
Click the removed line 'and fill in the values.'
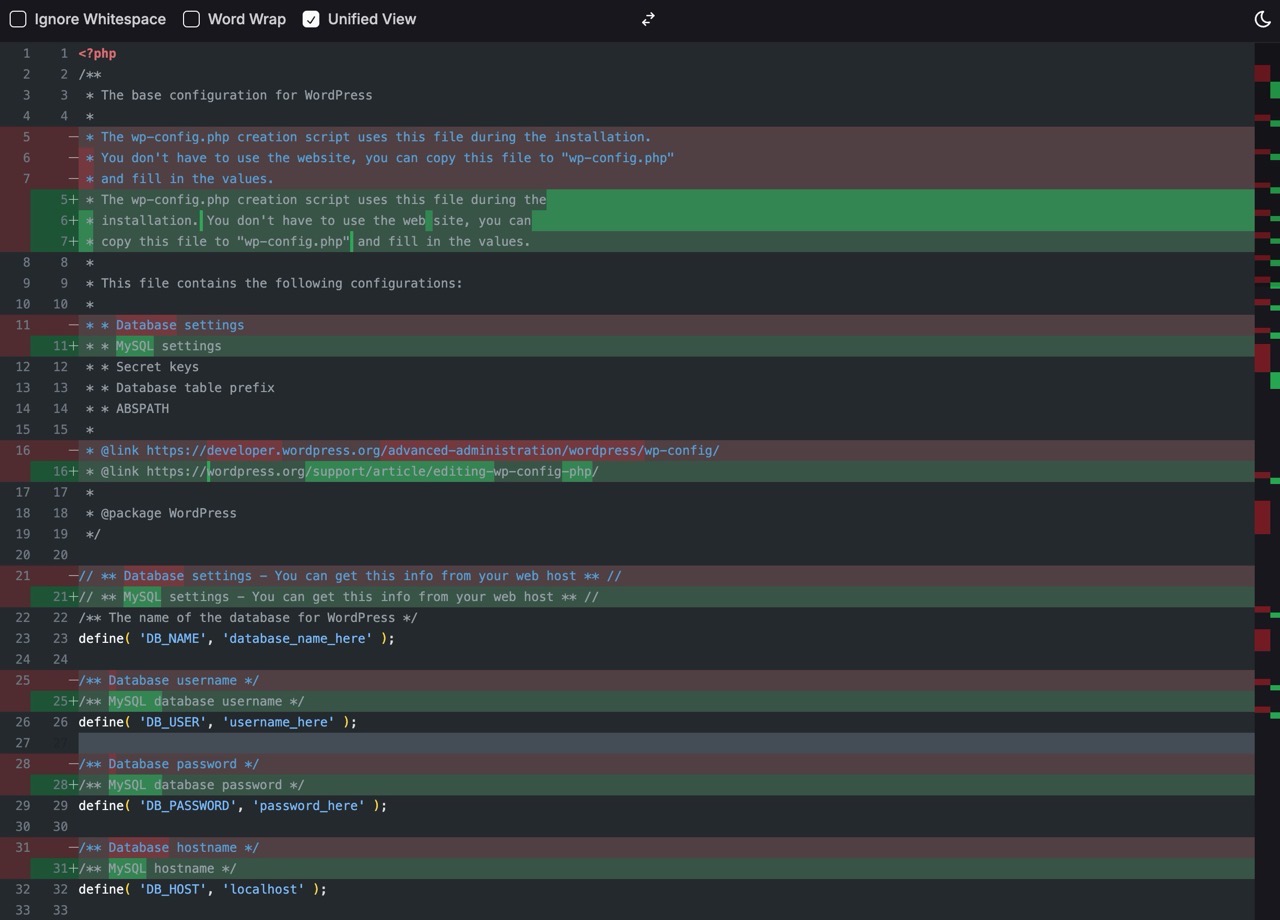coord(627,179)
